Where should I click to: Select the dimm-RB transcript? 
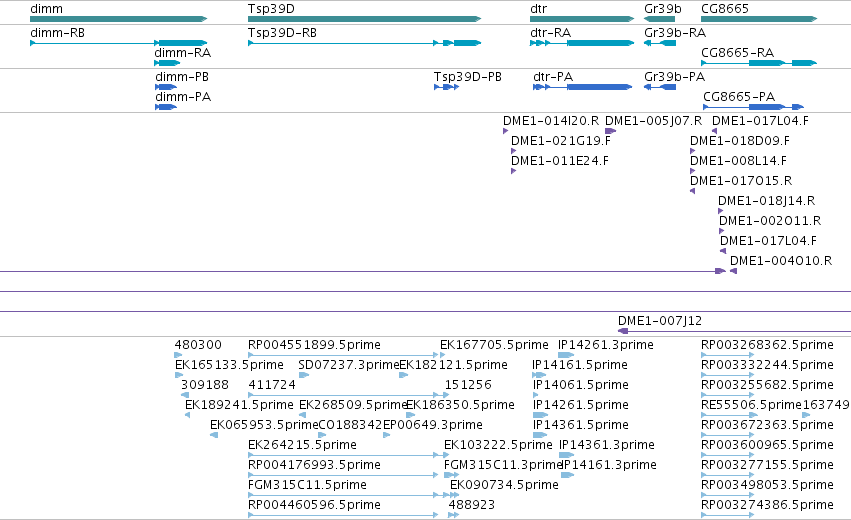pos(118,43)
